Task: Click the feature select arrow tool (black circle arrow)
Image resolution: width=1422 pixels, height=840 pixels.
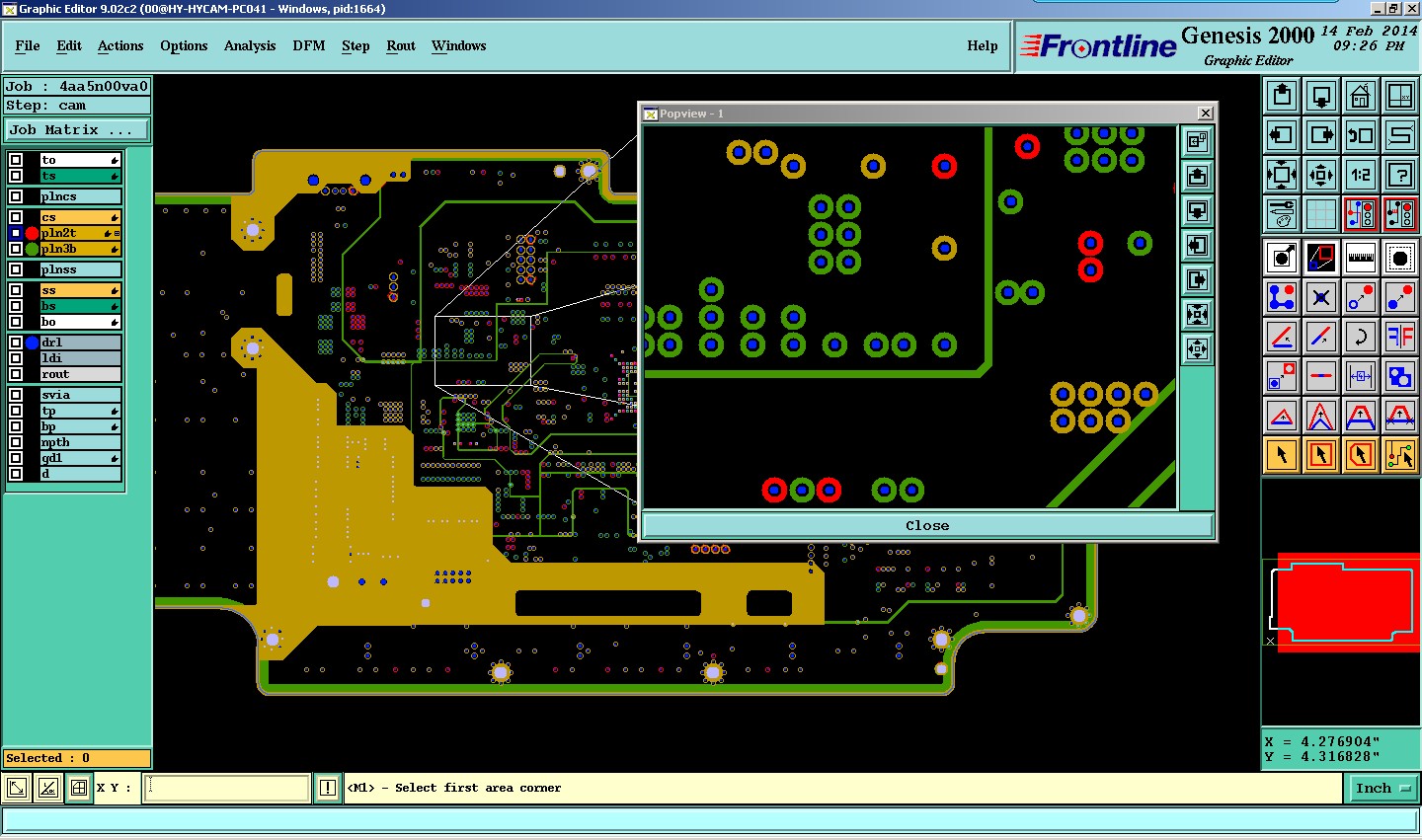Action: pos(1282,258)
